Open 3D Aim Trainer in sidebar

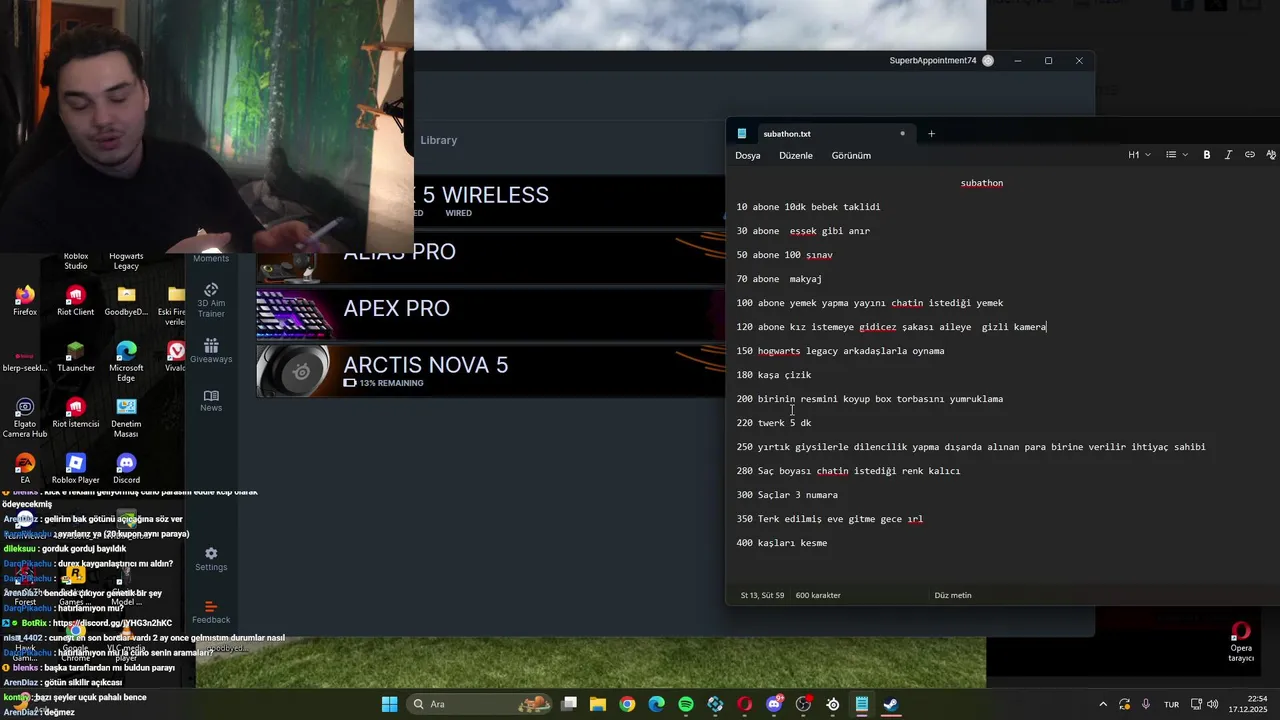[211, 300]
